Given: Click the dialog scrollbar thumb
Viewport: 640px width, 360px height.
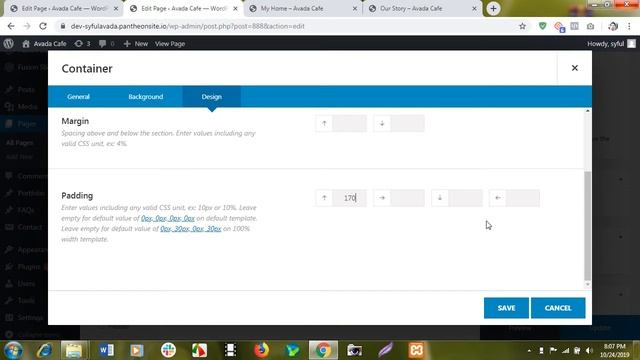Looking at the screenshot, I should coord(587,226).
